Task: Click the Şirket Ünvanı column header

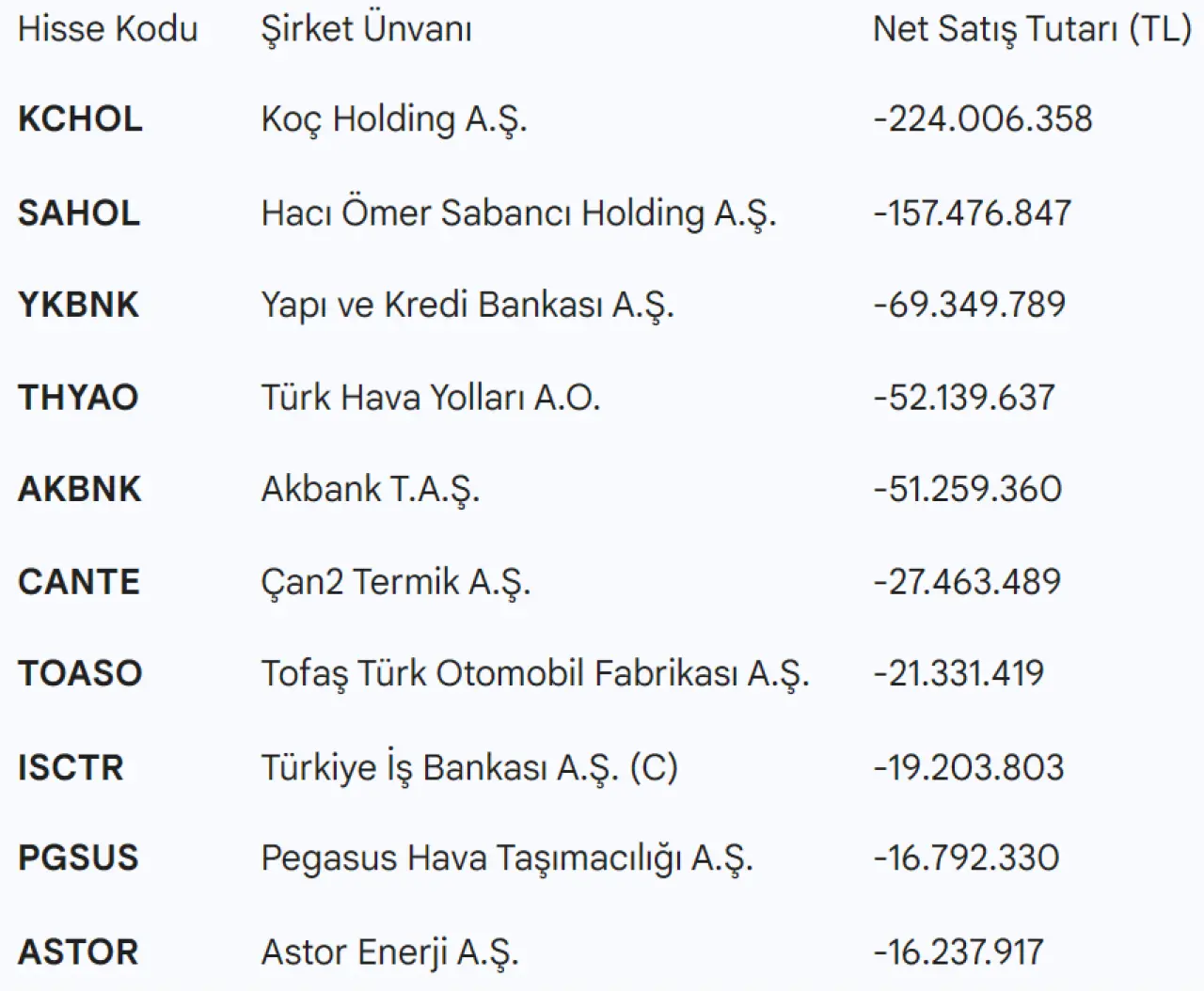Action: pyautogui.click(x=366, y=29)
